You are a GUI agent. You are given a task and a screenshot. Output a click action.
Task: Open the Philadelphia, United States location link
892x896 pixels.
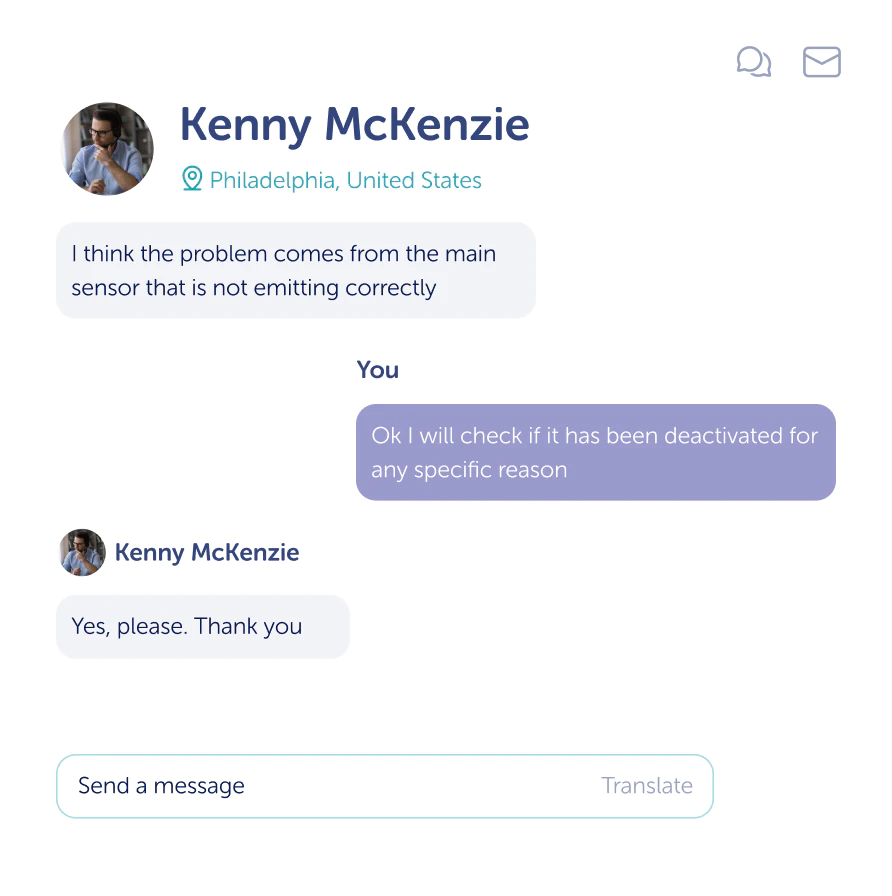[x=345, y=180]
